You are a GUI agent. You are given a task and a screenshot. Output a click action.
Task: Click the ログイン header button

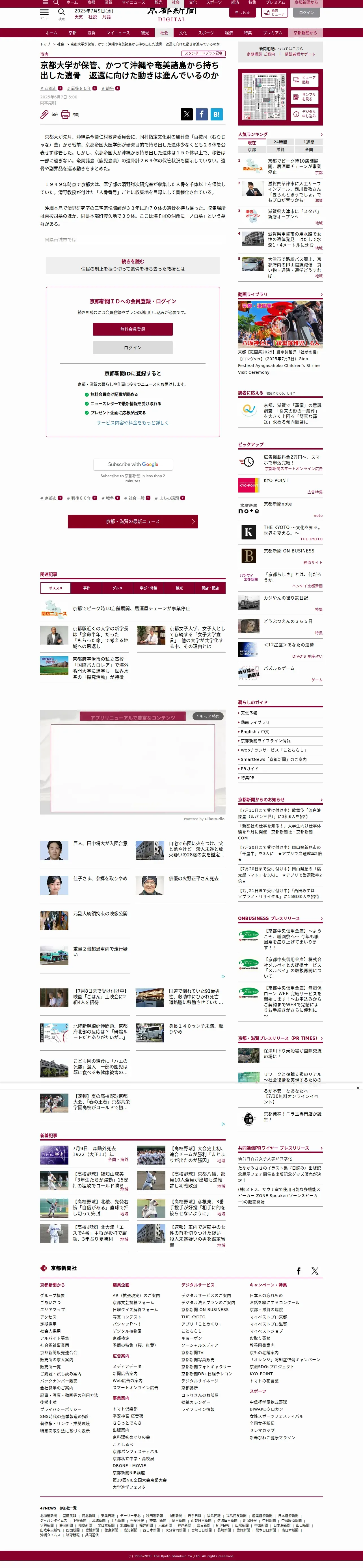tap(307, 12)
